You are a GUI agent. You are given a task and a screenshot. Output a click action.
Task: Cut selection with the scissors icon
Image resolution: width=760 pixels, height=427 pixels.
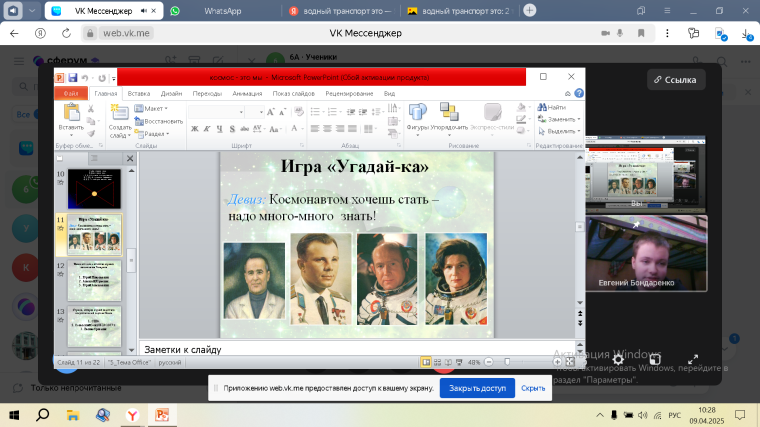point(91,109)
